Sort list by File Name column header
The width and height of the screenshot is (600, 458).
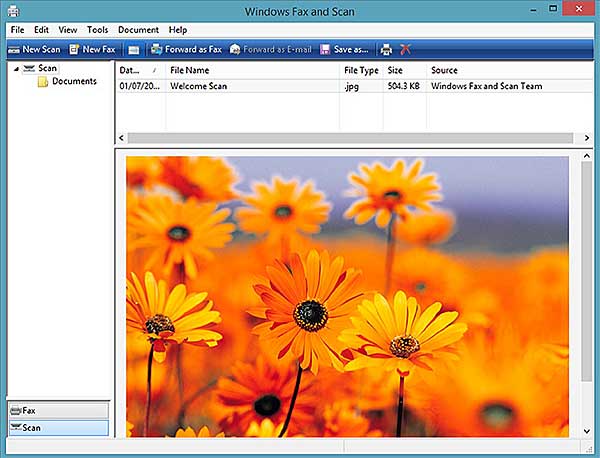point(190,71)
